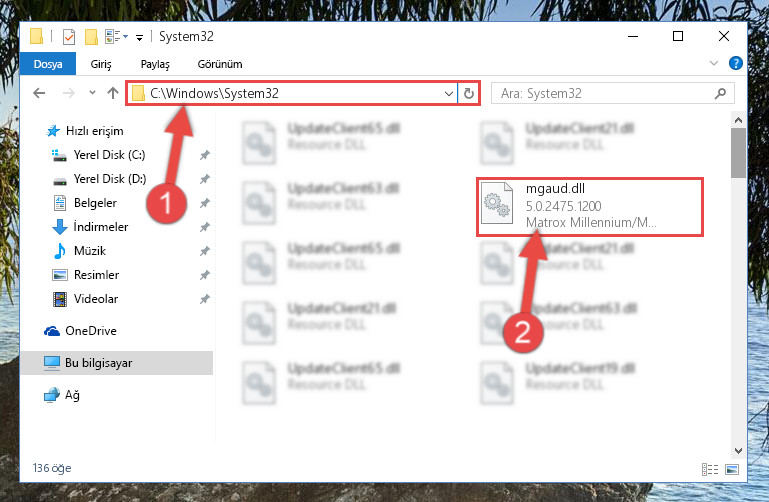Expand the address bar history dropdown
This screenshot has height=502, width=769.
[448, 93]
